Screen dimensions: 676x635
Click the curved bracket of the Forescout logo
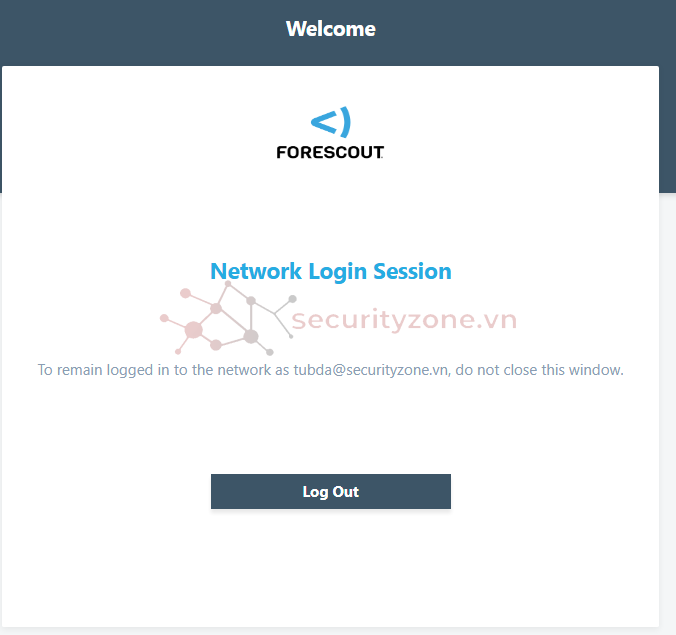(x=346, y=122)
